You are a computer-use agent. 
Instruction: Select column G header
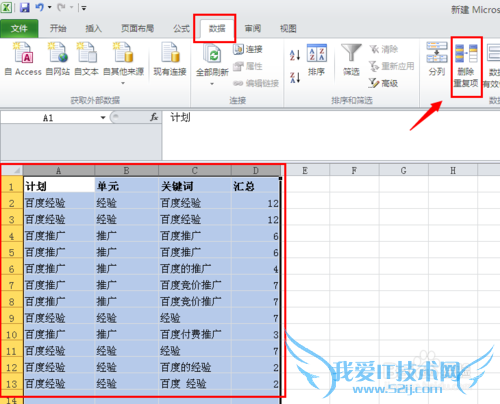tap(404, 171)
